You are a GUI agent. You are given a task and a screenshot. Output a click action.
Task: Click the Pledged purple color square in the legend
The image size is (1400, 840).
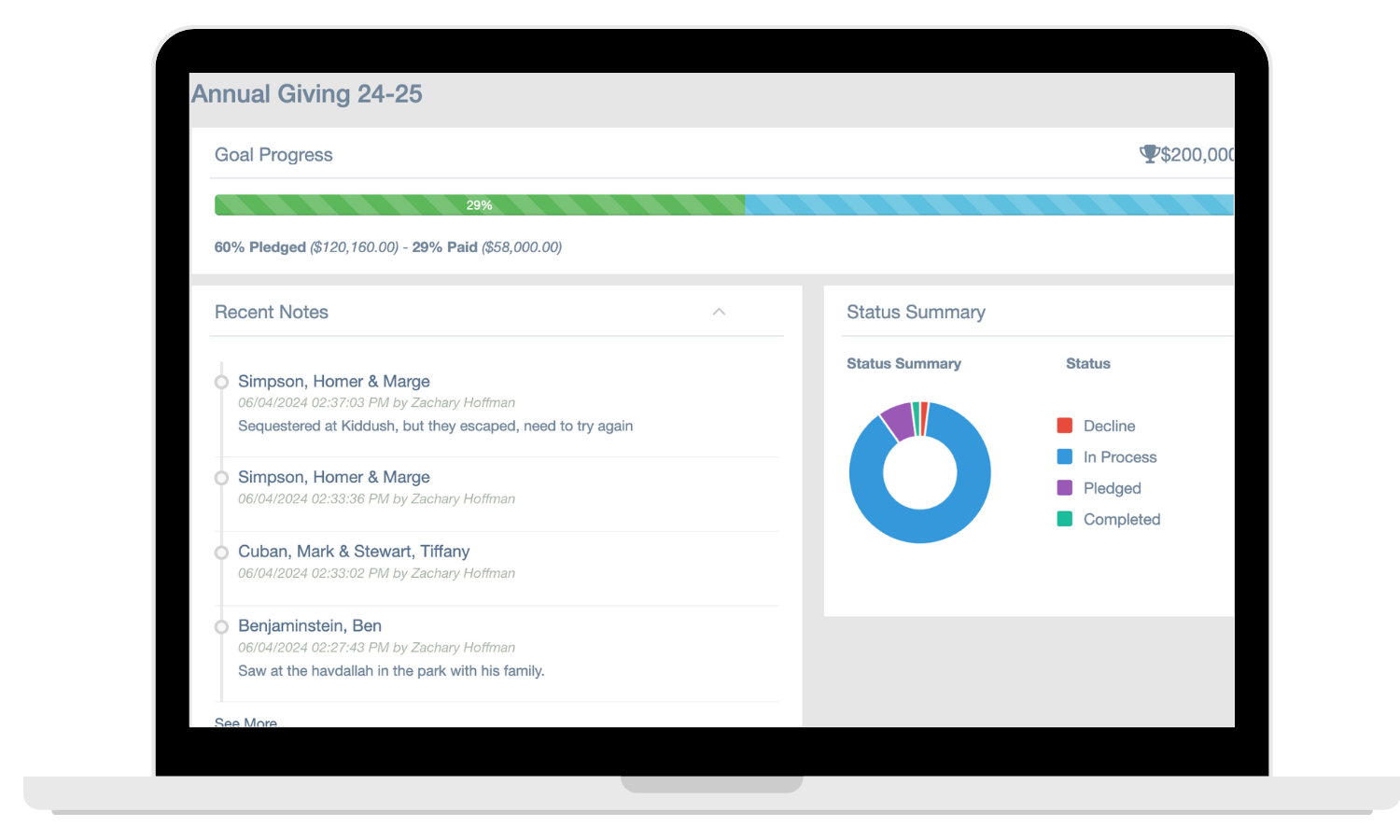click(x=1065, y=487)
